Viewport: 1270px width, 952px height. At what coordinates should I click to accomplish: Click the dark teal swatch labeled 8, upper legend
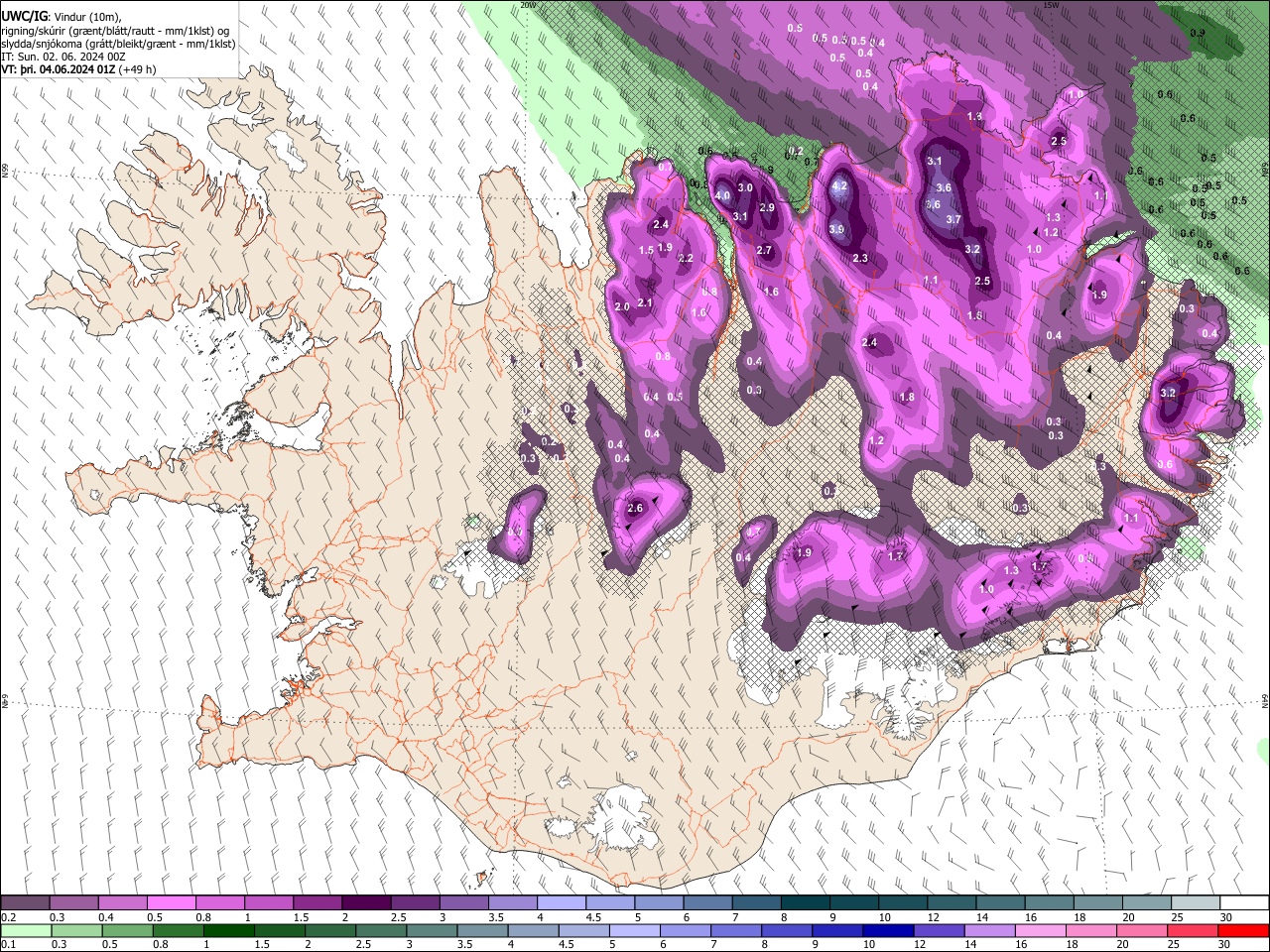click(x=805, y=903)
